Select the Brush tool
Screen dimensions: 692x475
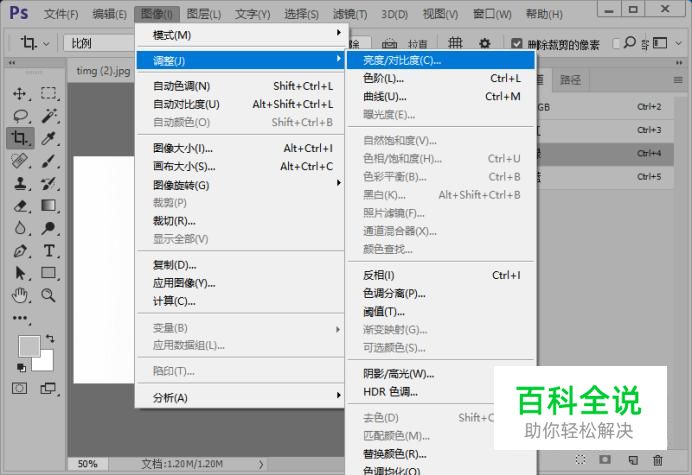(49, 161)
